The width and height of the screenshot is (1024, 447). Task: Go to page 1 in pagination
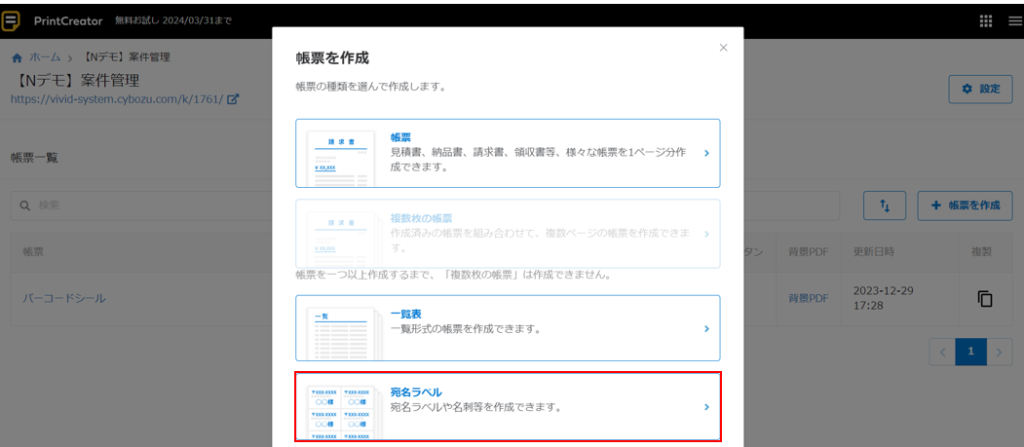click(x=970, y=352)
